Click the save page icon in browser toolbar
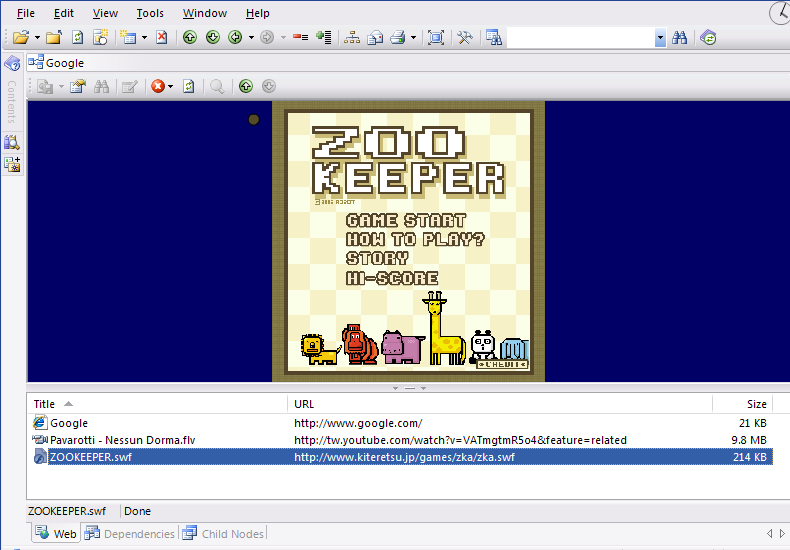 click(x=45, y=87)
